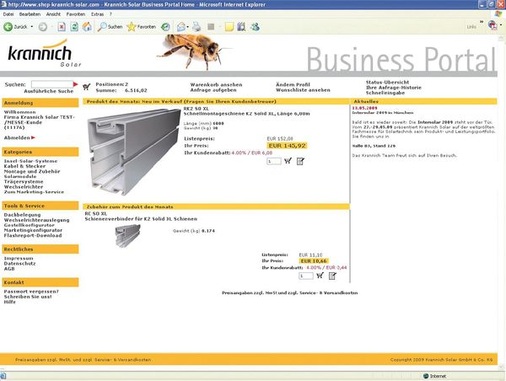Screen dimensions: 506x381
Task: Click the Suchen search input field
Action: pyautogui.click(x=52, y=84)
